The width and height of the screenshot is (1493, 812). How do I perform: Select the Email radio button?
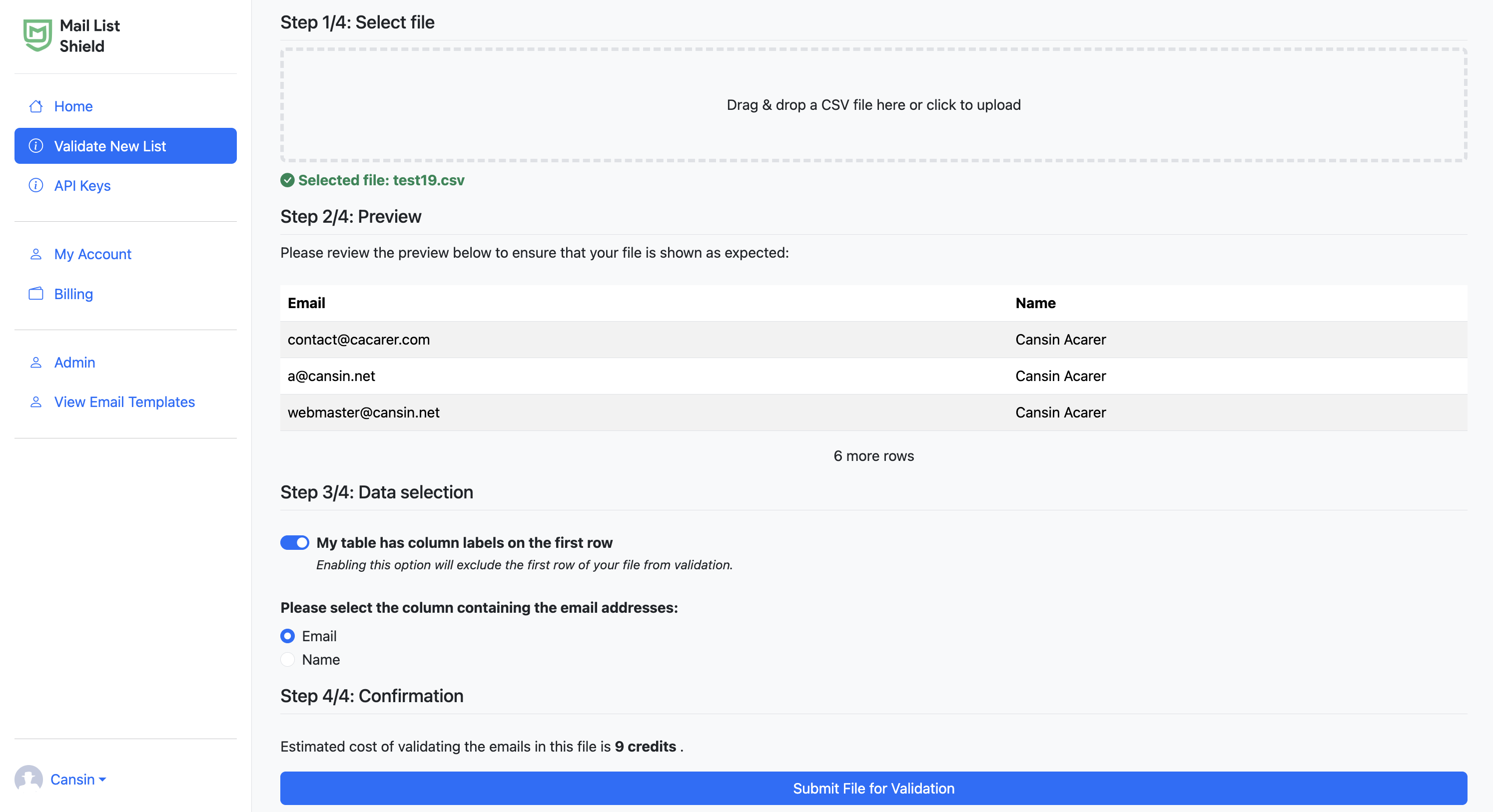click(x=287, y=636)
